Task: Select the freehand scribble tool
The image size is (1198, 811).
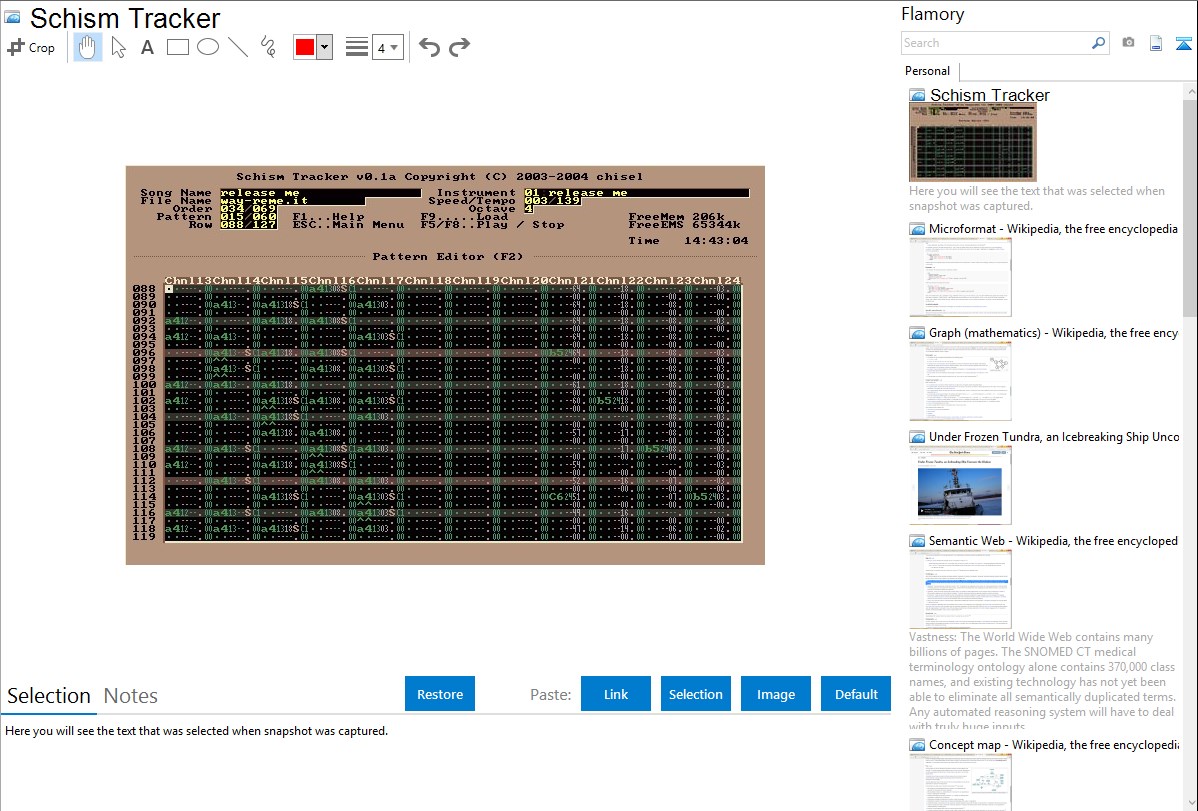Action: 268,47
